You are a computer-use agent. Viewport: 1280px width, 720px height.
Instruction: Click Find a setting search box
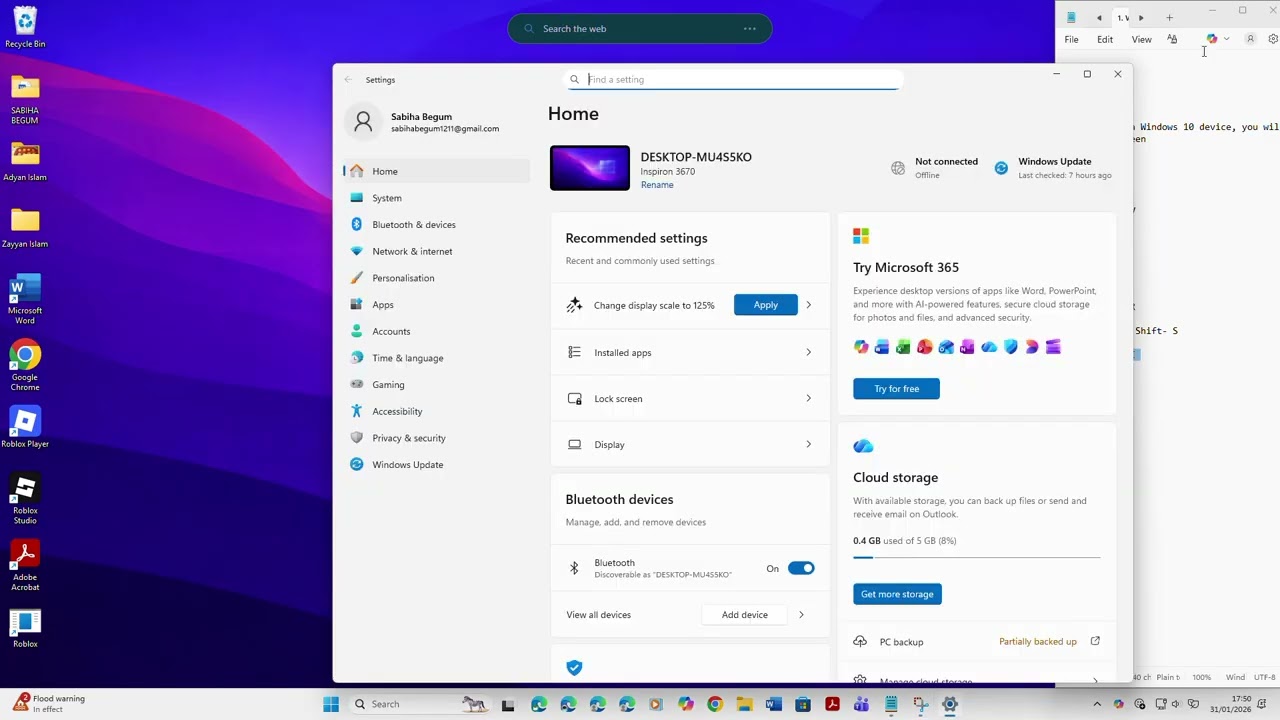(733, 79)
